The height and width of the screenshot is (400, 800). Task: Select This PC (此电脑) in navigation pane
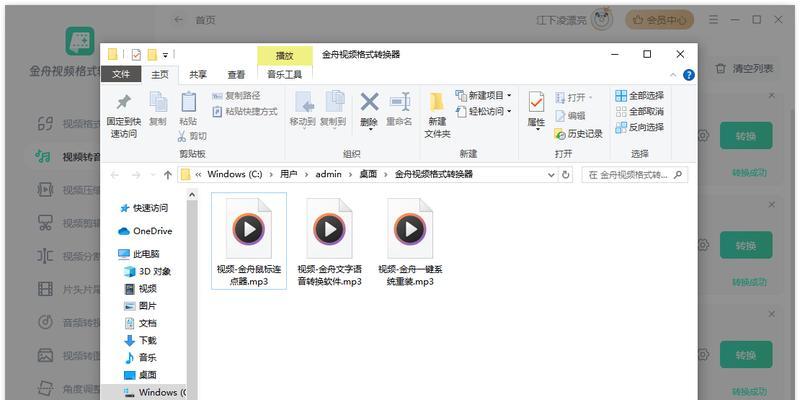click(x=139, y=254)
